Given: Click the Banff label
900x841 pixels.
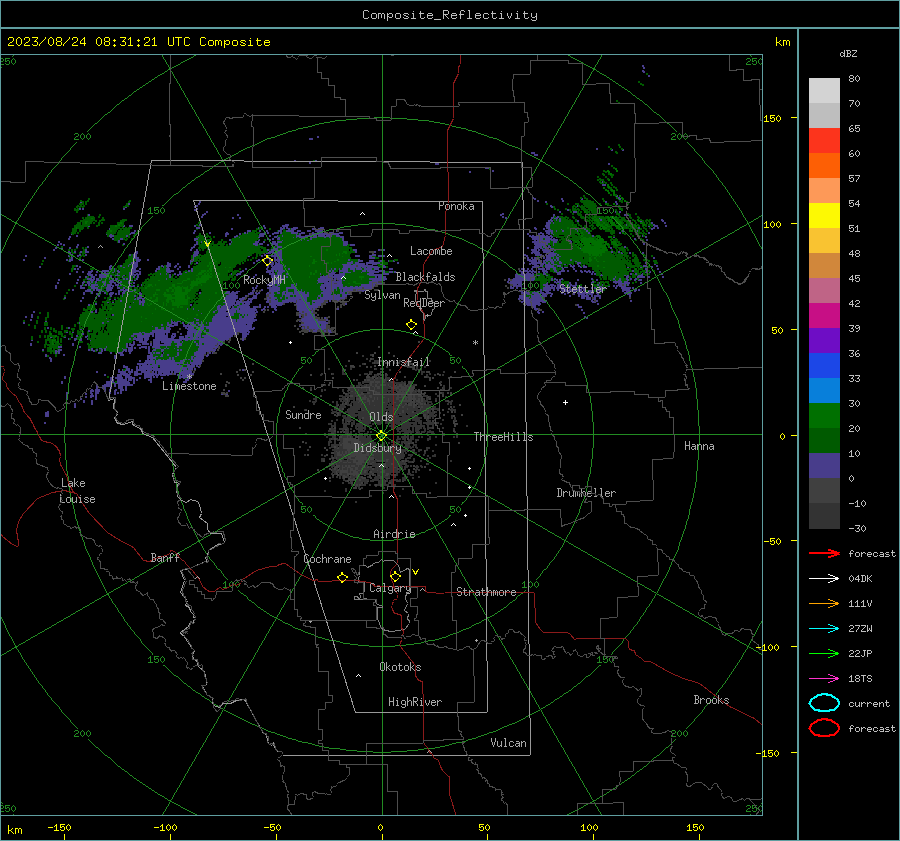Looking at the screenshot, I should point(165,558).
